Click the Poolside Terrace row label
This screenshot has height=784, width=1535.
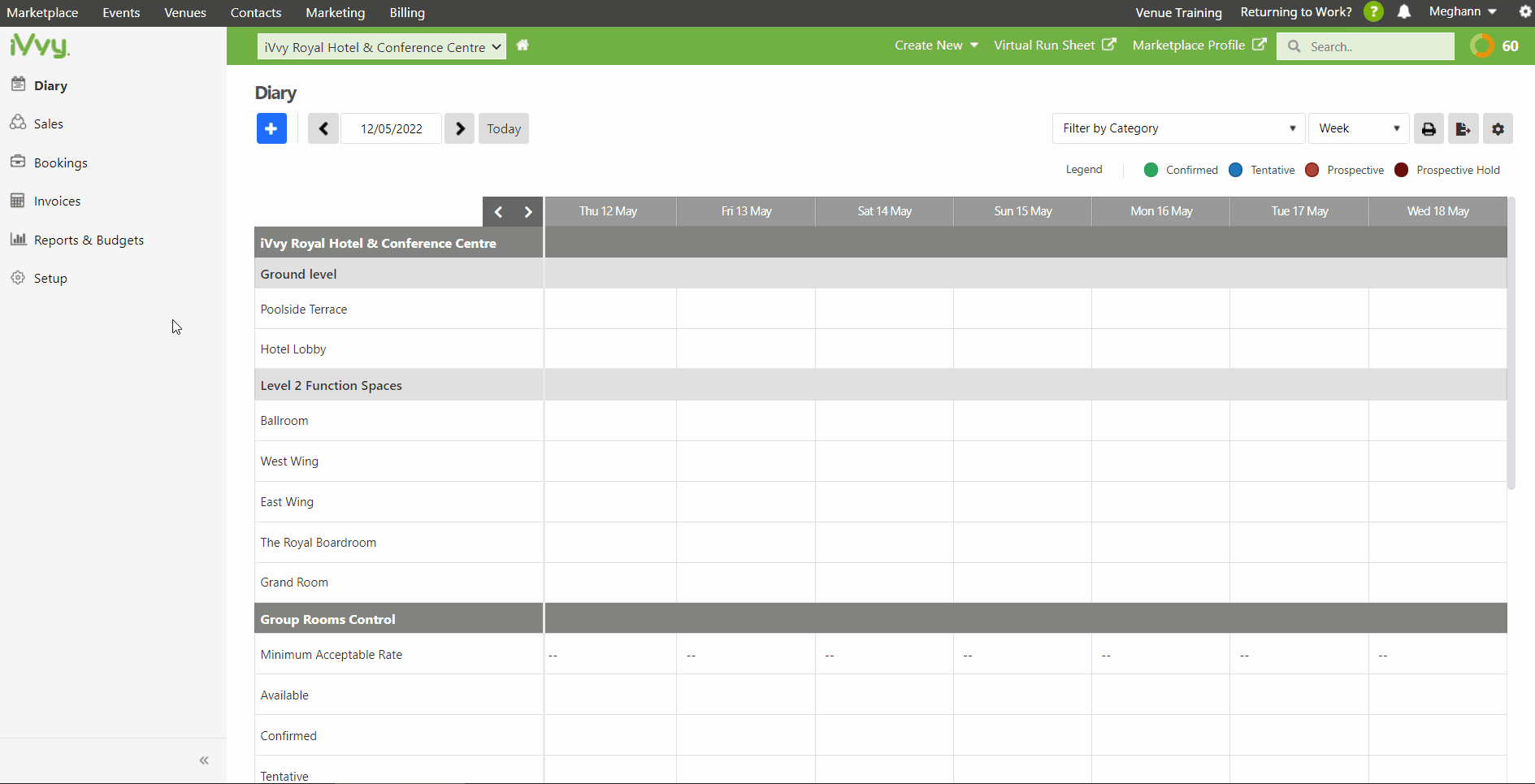click(x=304, y=310)
